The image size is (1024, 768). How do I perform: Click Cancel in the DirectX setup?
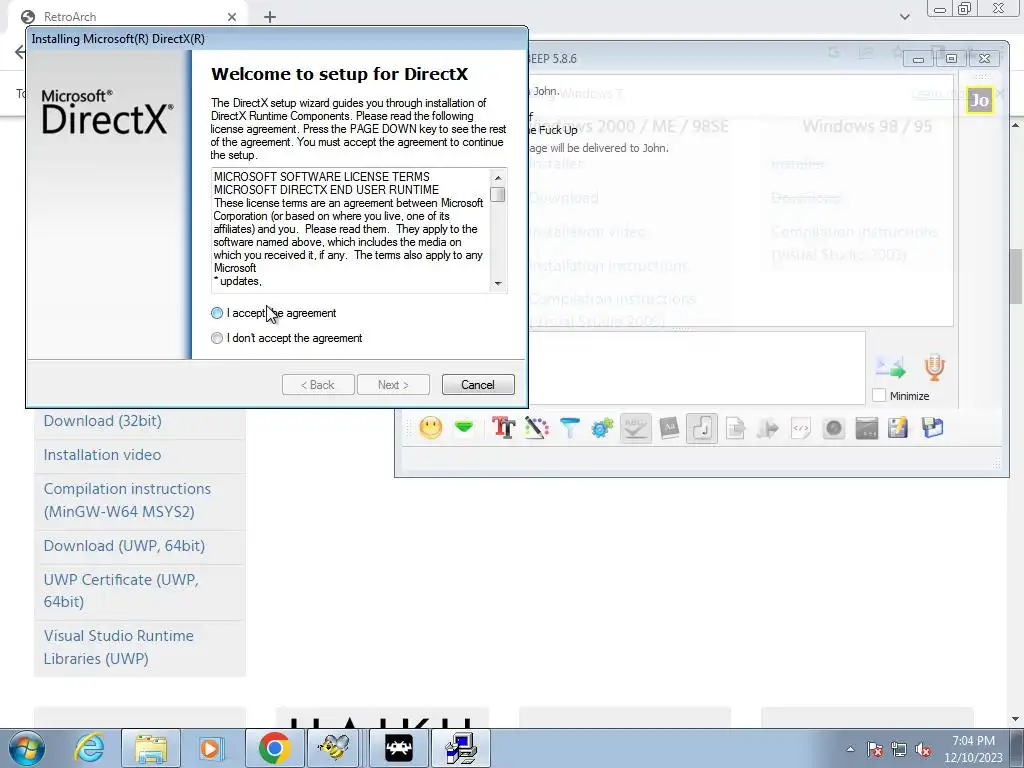point(478,385)
